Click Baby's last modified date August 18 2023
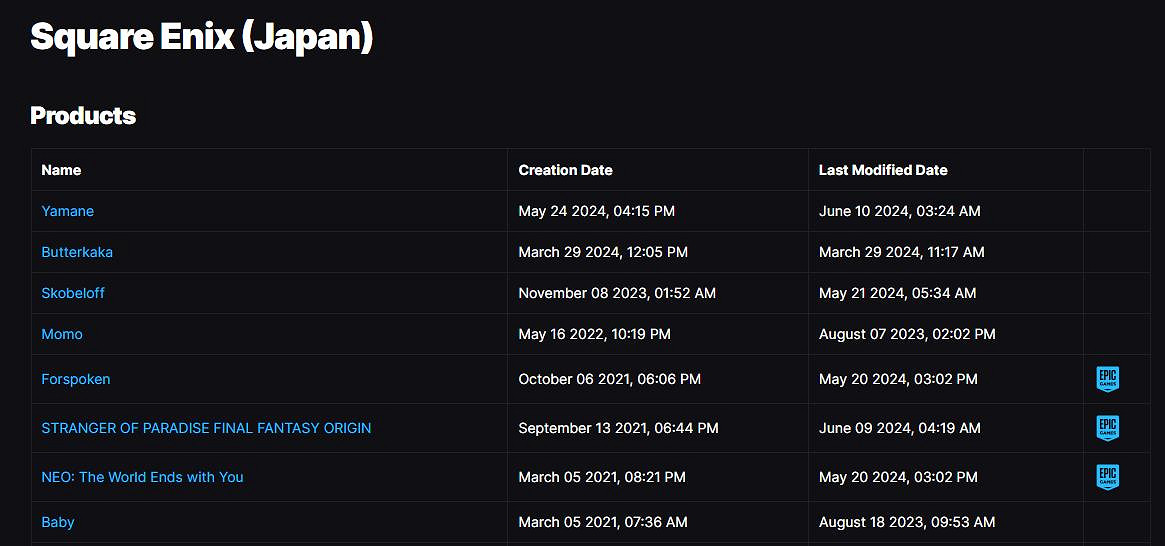This screenshot has height=546, width=1165. tap(907, 522)
